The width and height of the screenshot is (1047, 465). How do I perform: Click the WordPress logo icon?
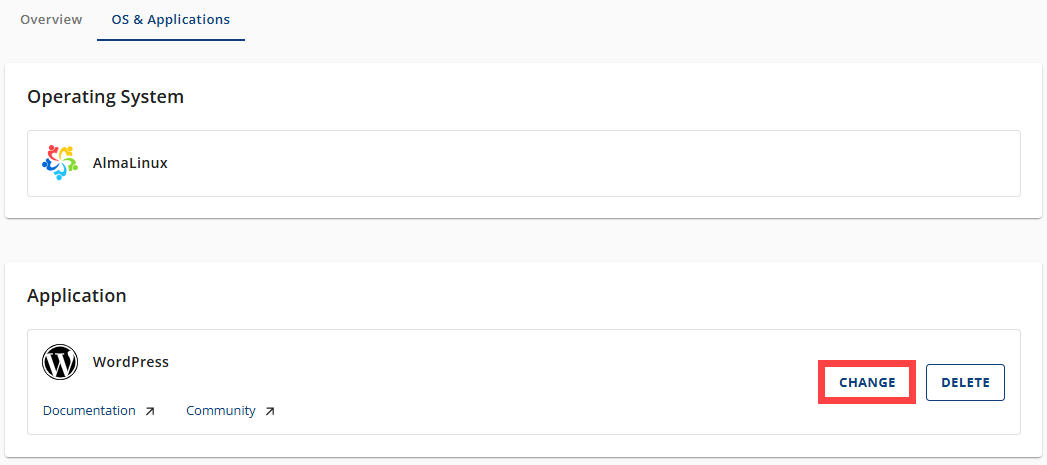[x=60, y=362]
